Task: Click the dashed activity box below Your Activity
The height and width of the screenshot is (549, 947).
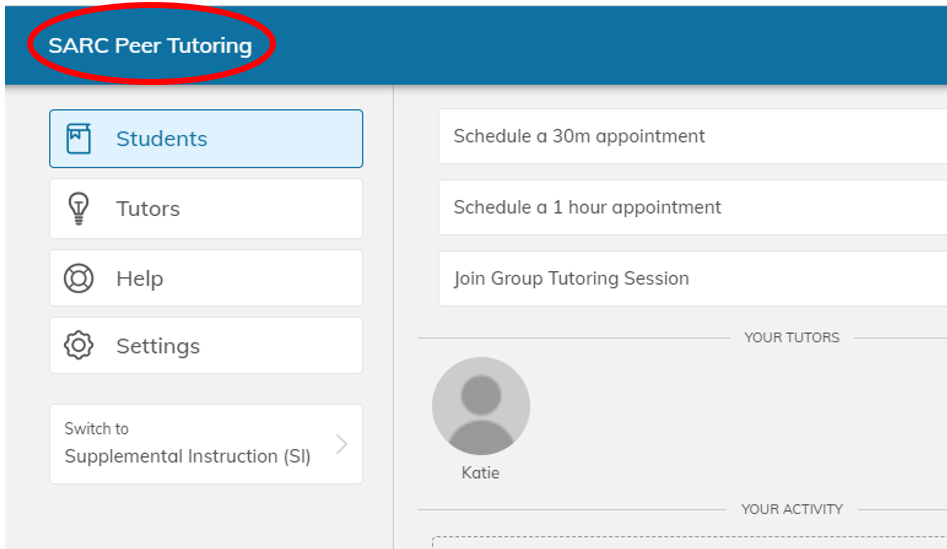Action: 690,543
